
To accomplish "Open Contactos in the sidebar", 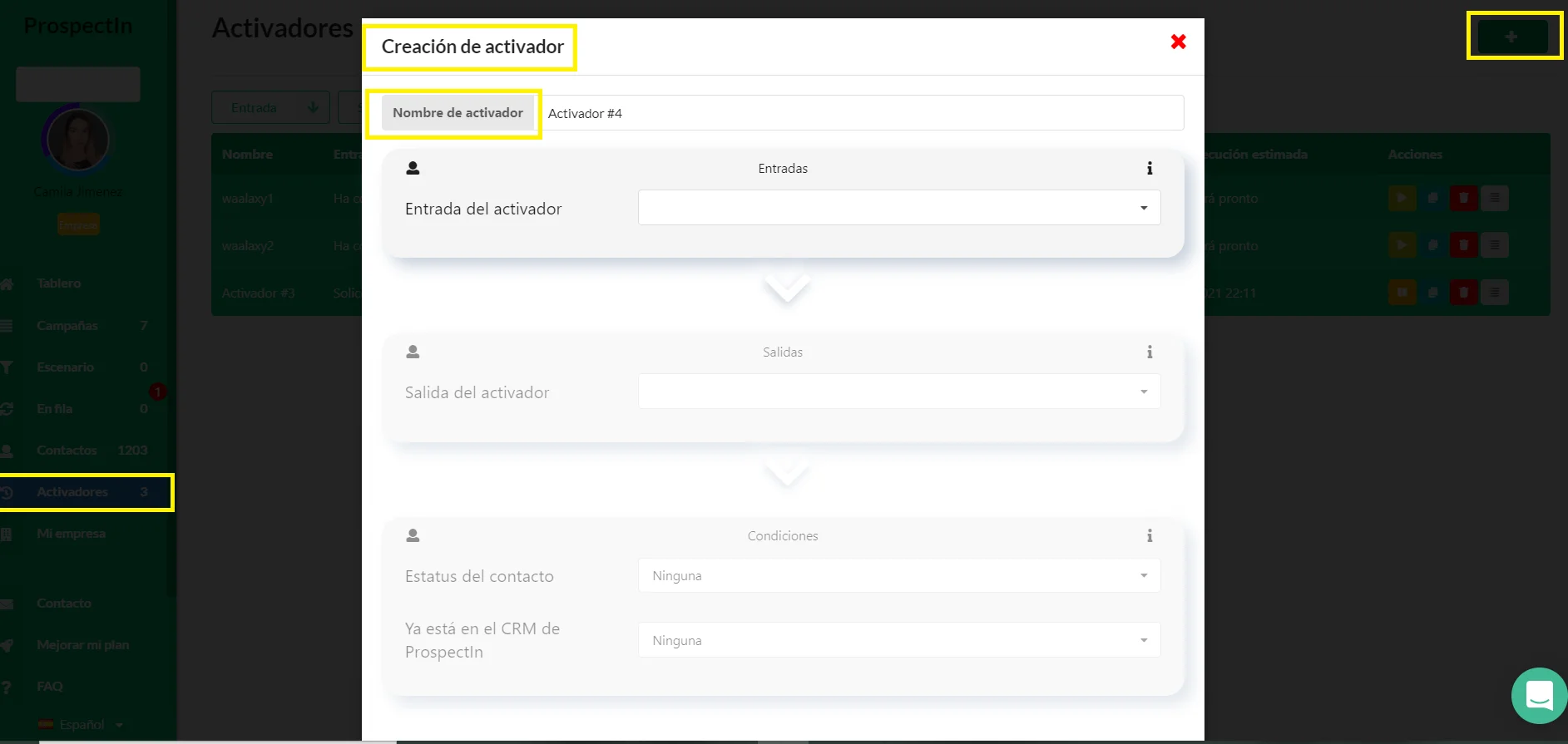I will coord(67,450).
